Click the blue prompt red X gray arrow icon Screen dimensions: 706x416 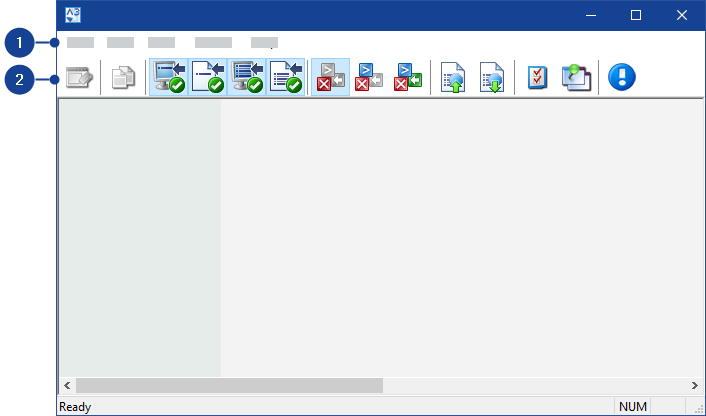coord(369,78)
